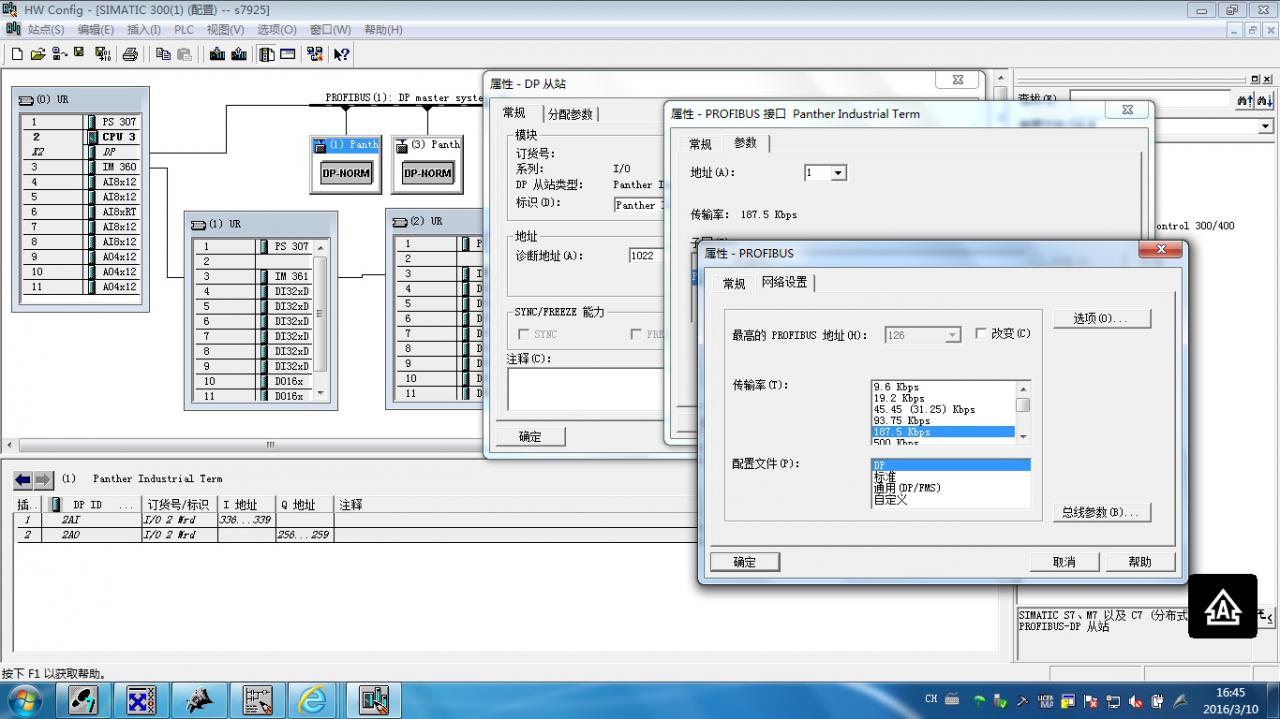This screenshot has width=1280, height=719.
Task: Click the transmission rate list's down scroll arrow
Action: click(1023, 436)
